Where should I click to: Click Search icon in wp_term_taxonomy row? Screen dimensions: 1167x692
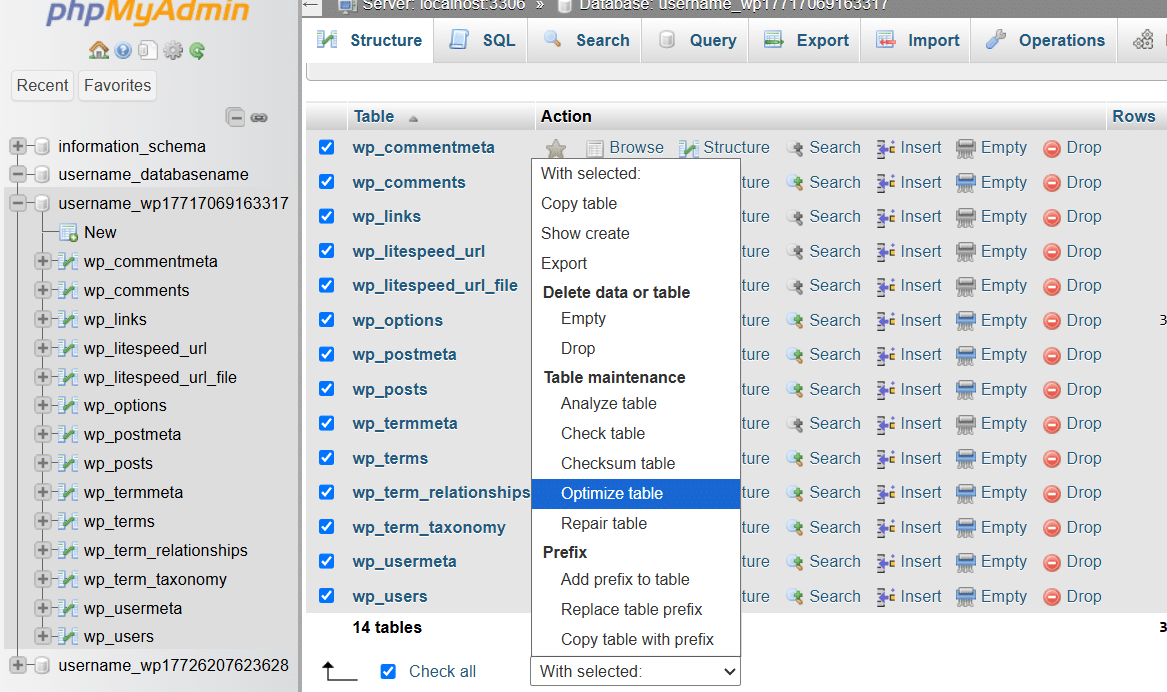[796, 528]
